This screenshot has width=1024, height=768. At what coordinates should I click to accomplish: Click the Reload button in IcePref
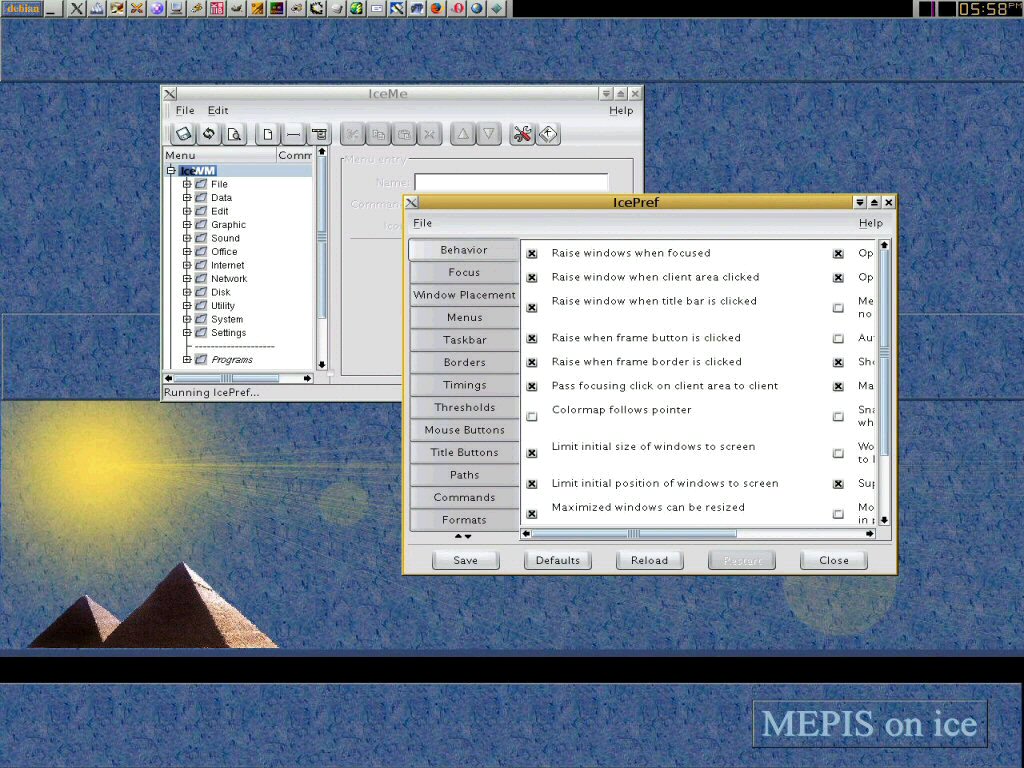click(x=649, y=560)
